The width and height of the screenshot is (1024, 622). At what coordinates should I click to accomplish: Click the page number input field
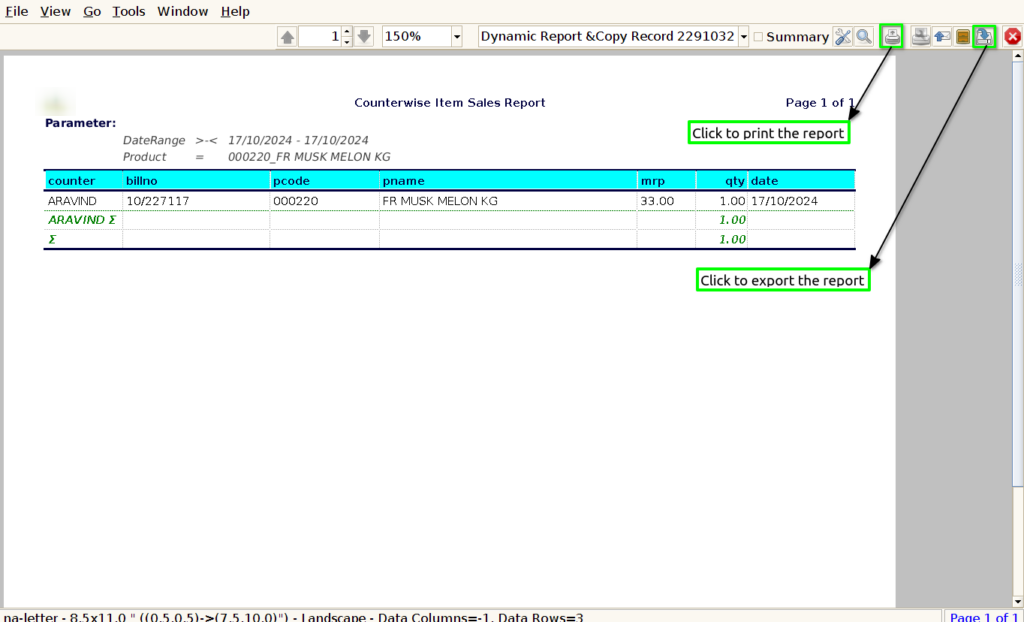320,37
